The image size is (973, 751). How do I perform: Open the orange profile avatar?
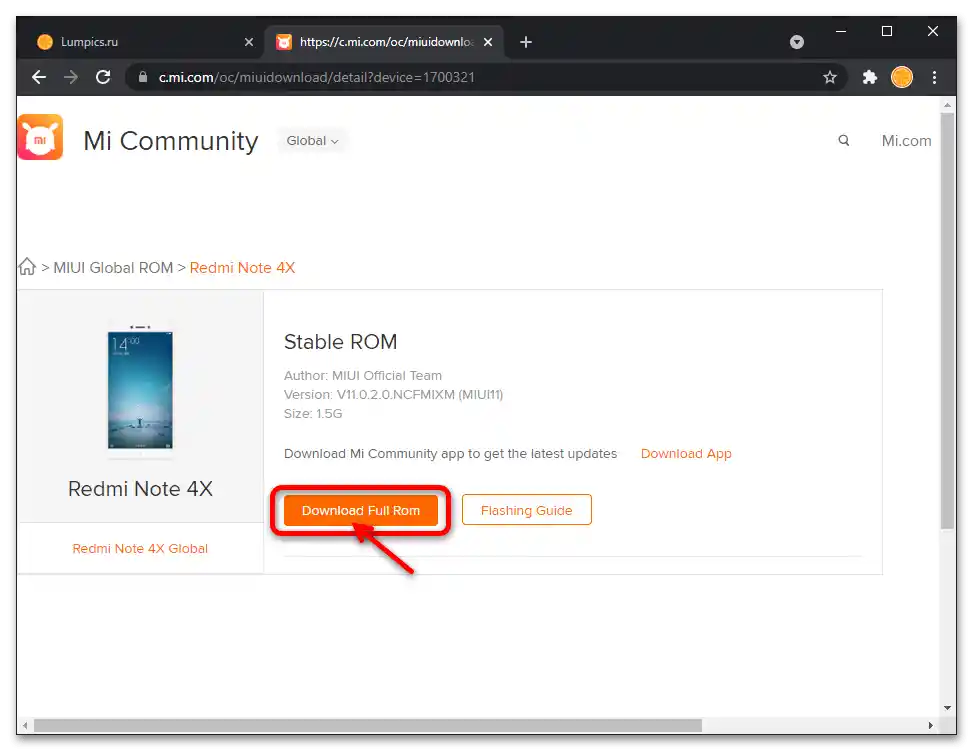tap(902, 77)
